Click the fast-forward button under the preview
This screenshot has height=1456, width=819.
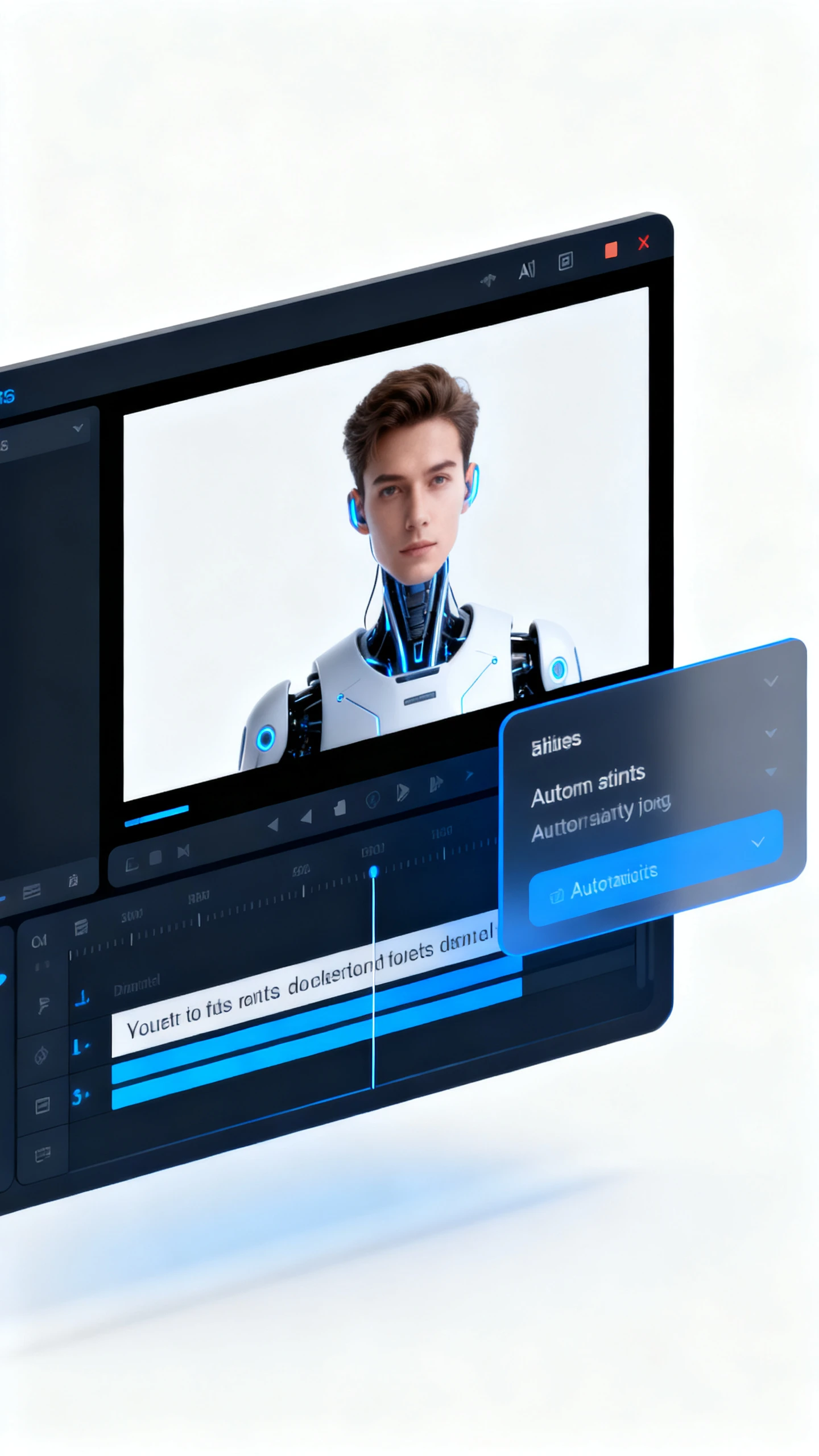click(436, 784)
